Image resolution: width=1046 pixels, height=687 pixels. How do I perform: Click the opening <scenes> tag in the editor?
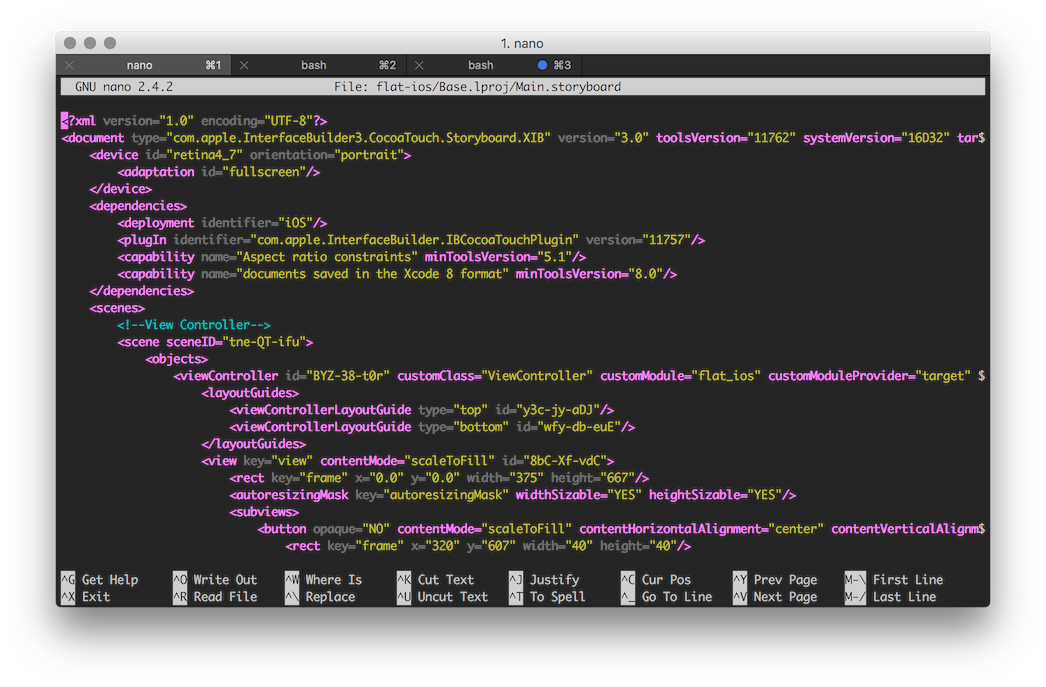coord(117,308)
